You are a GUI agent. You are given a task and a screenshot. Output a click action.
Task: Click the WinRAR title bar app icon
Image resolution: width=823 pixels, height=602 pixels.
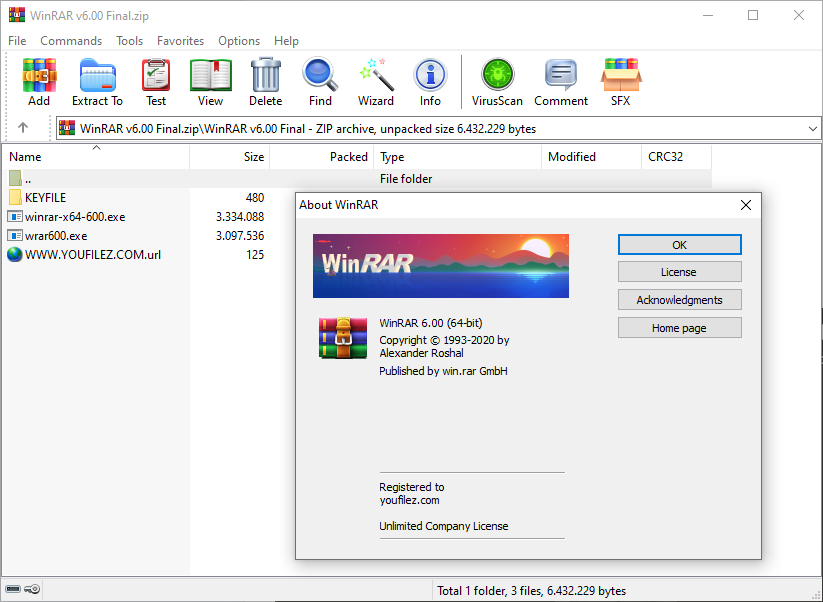coord(17,15)
